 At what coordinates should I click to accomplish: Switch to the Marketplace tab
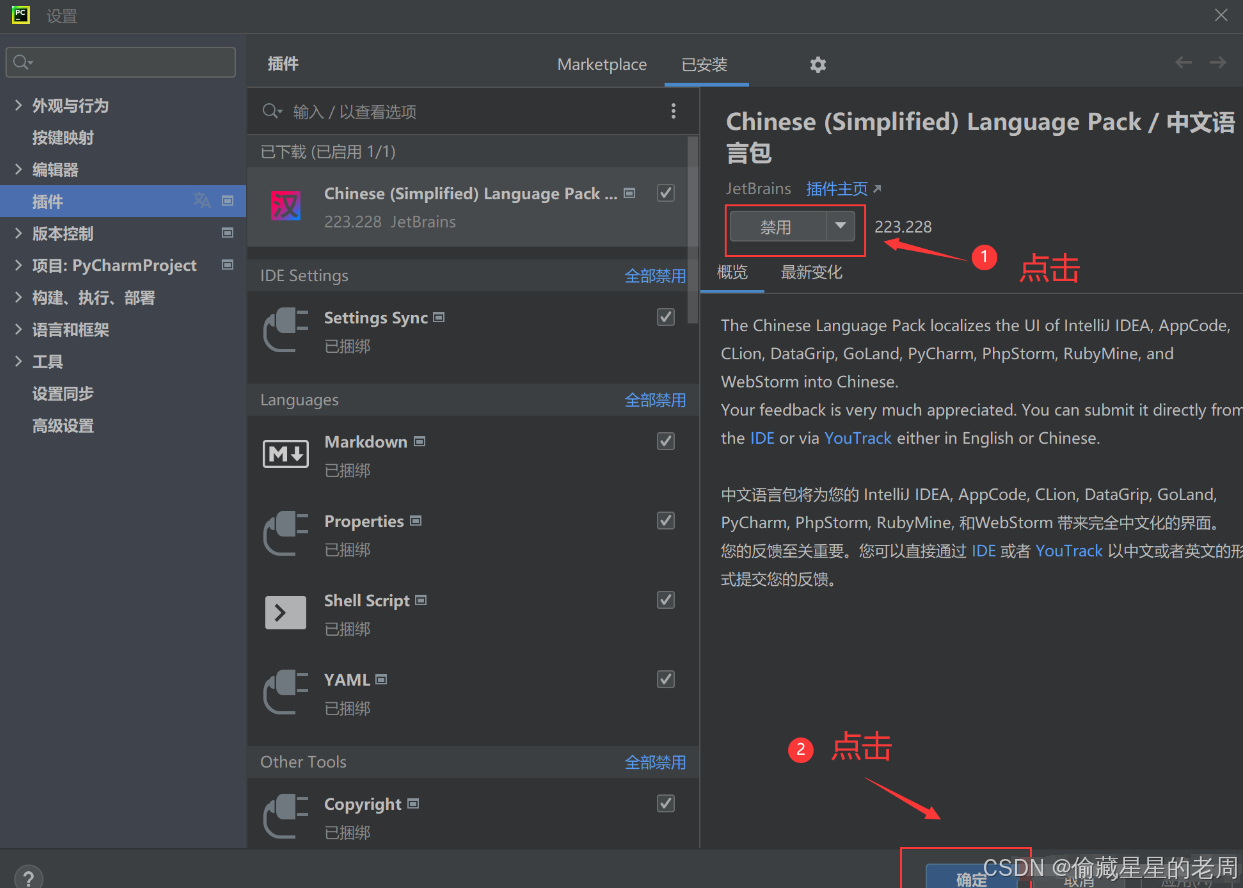pyautogui.click(x=602, y=64)
